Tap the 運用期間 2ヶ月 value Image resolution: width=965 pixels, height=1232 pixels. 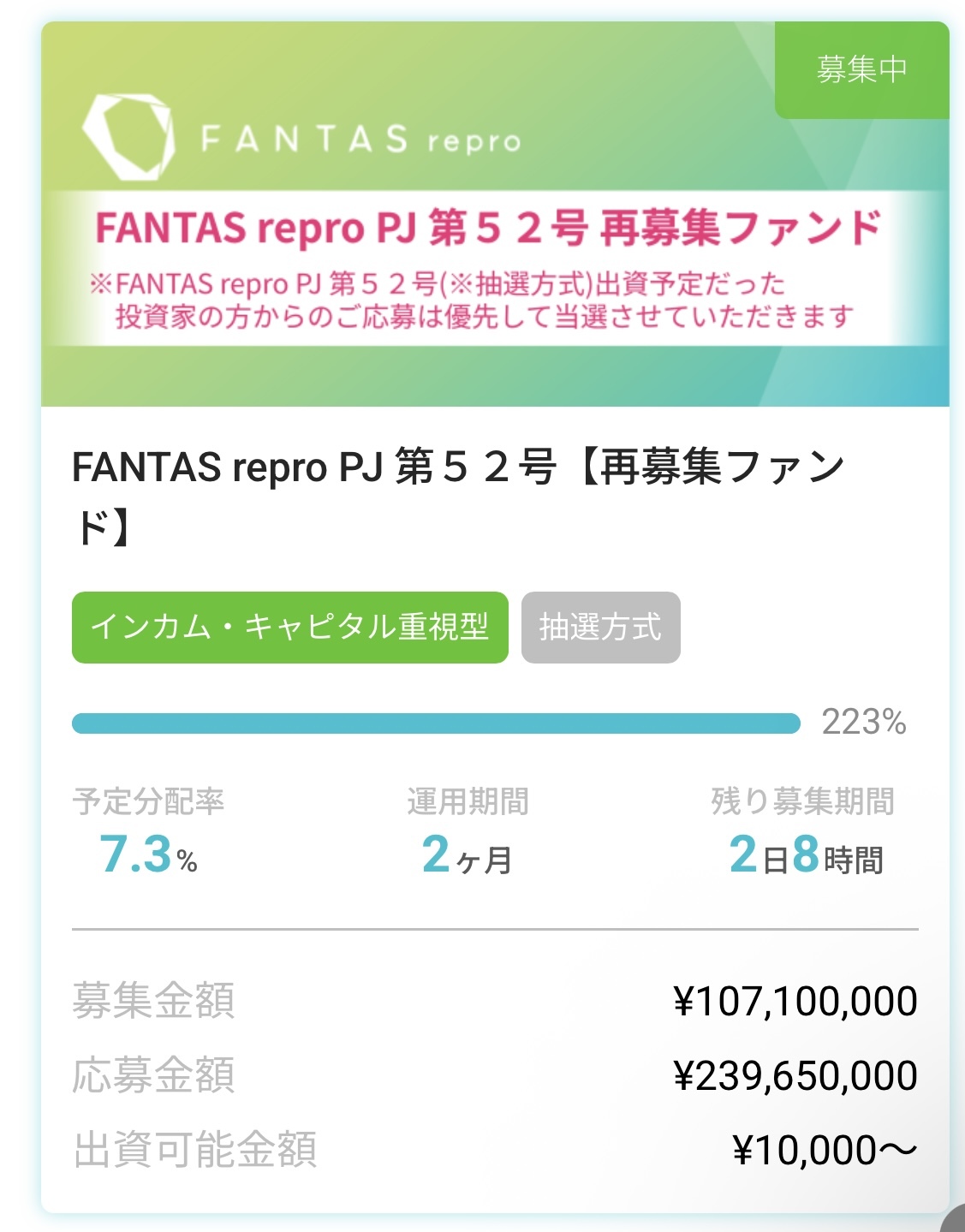(467, 856)
